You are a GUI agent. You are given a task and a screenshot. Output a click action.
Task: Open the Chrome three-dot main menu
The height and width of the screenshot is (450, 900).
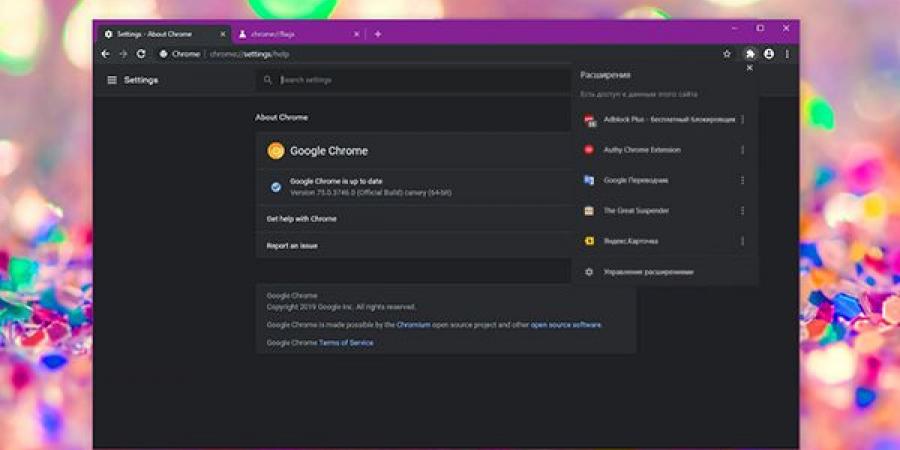click(x=787, y=54)
